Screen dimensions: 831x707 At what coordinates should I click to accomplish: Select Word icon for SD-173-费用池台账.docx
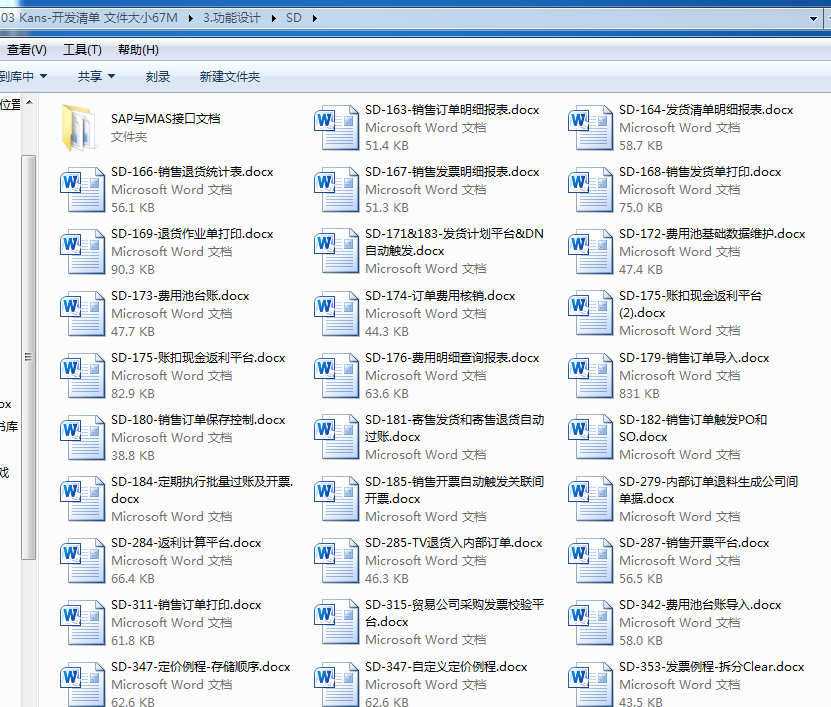point(82,313)
